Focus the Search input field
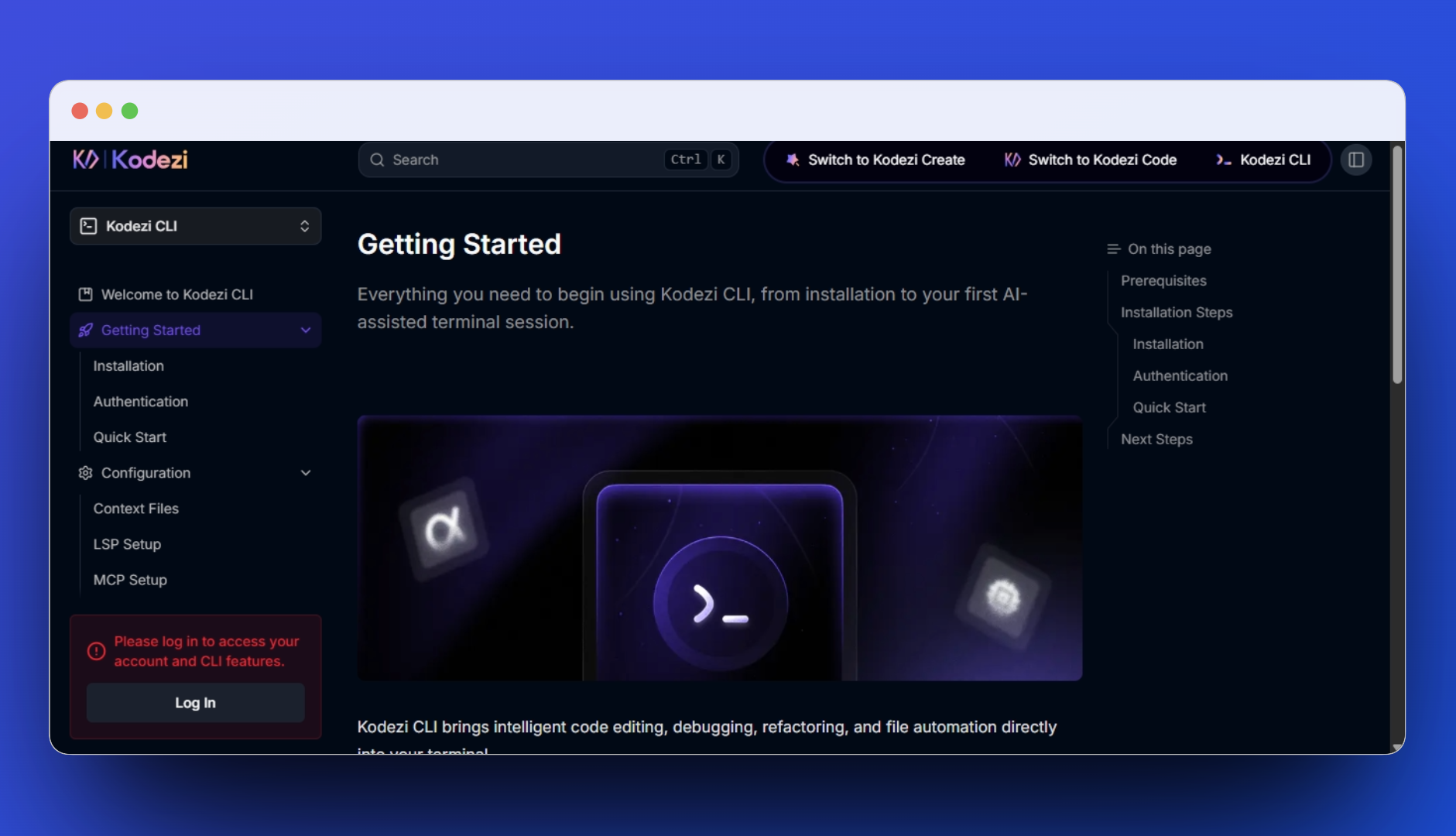The height and width of the screenshot is (836, 1456). [x=548, y=159]
